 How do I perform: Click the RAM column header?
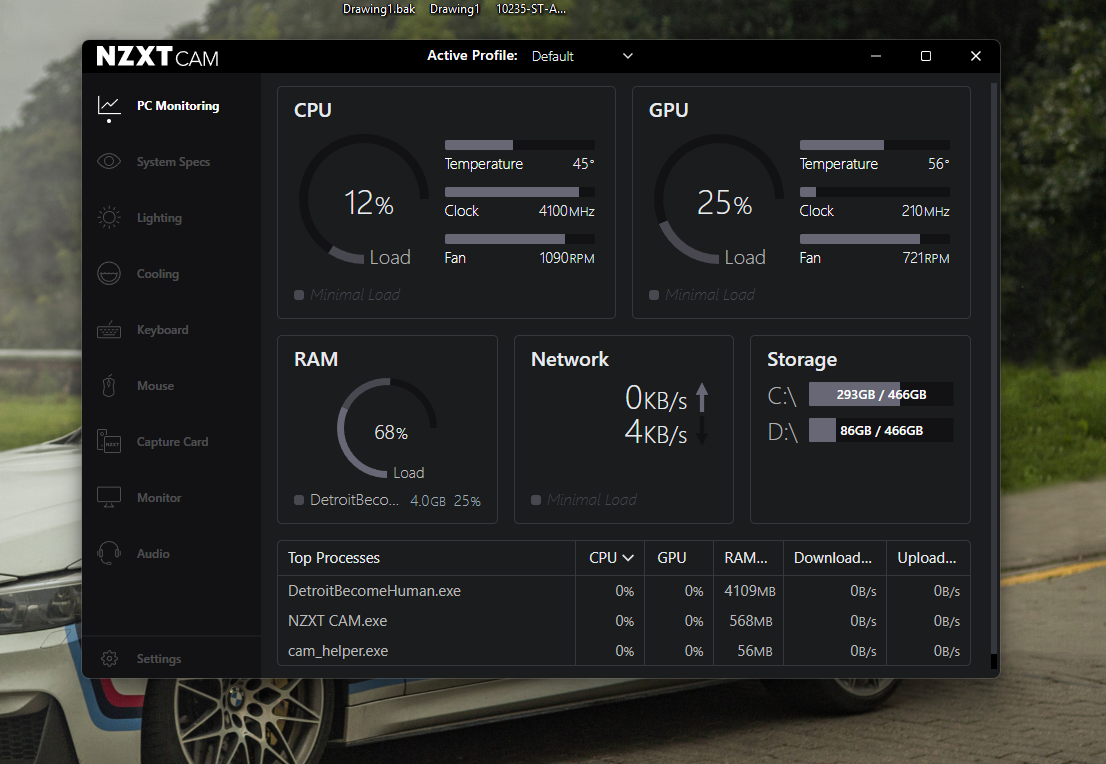point(746,558)
